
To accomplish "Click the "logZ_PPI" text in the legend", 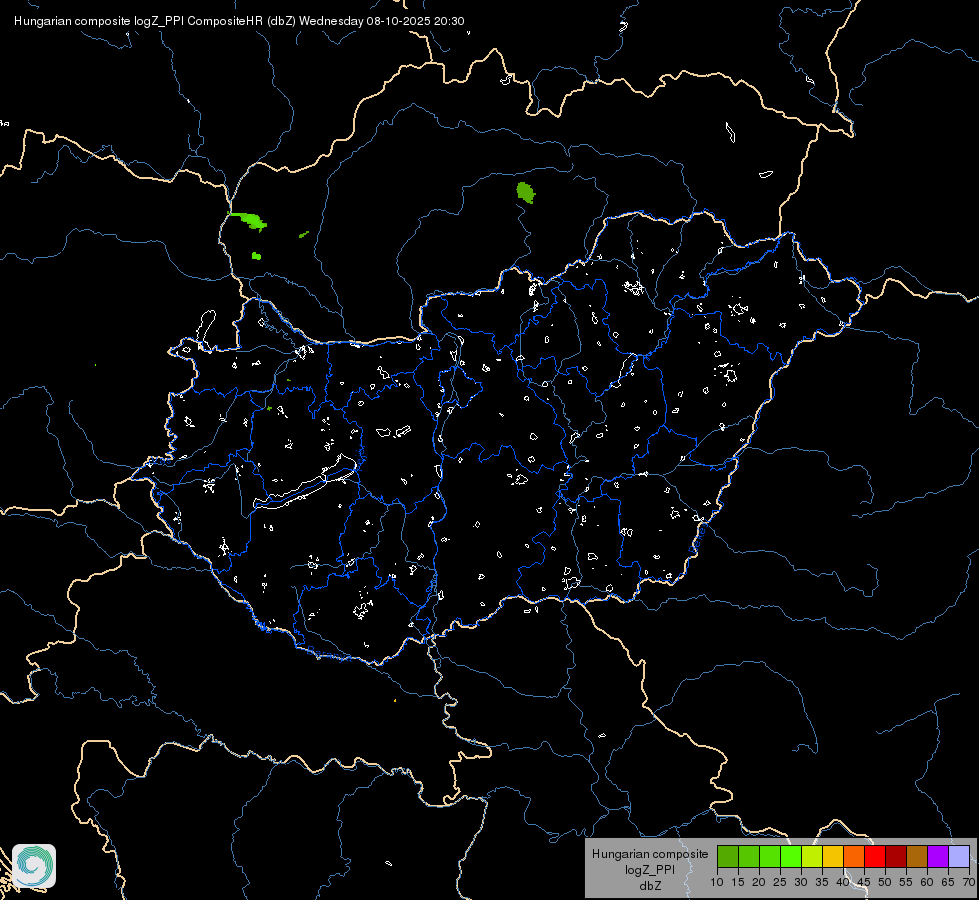I will point(650,870).
